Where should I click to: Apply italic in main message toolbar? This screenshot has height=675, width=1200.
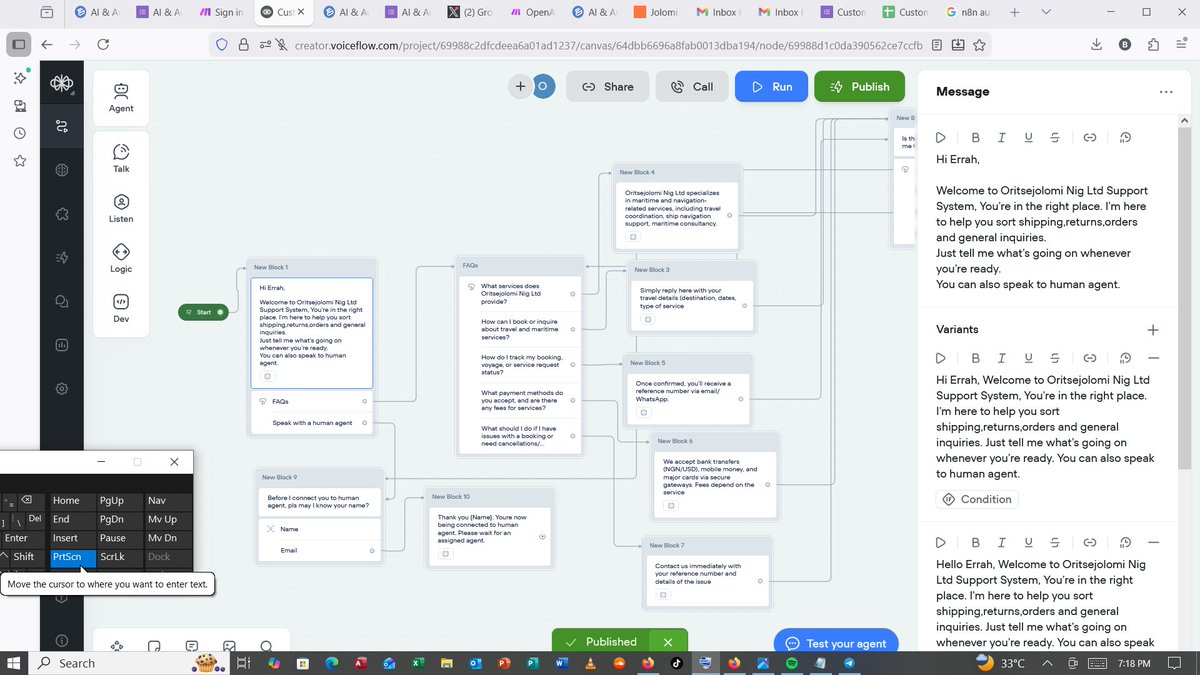pyautogui.click(x=1002, y=137)
